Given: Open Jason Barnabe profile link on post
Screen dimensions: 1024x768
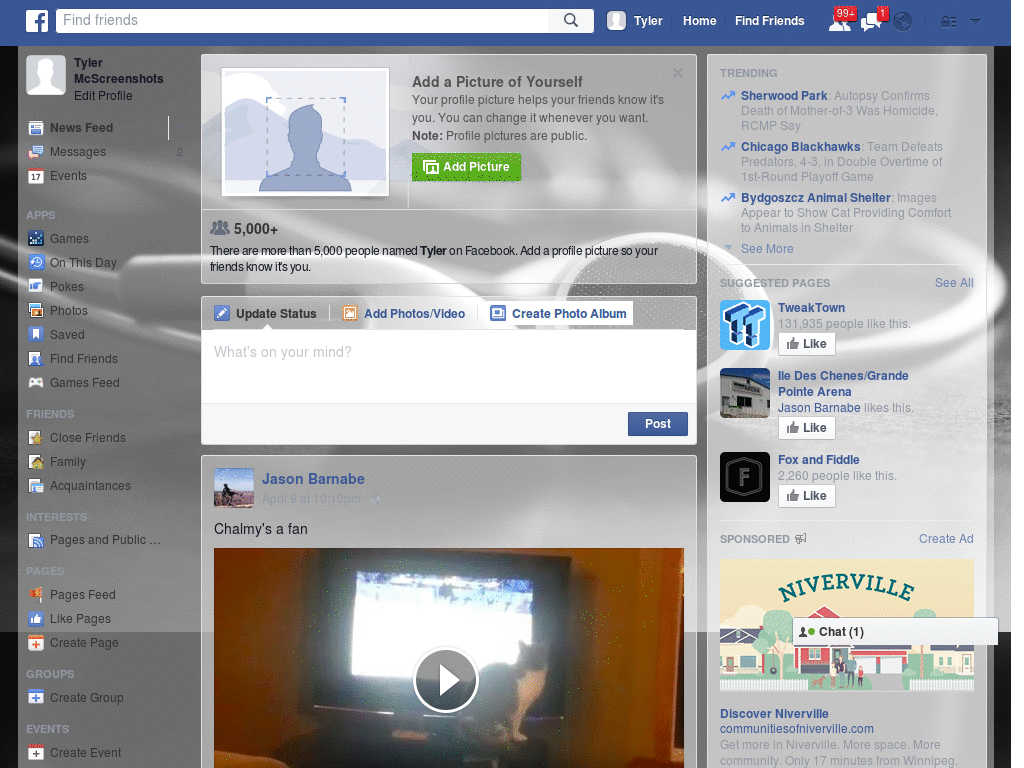Looking at the screenshot, I should click(313, 479).
